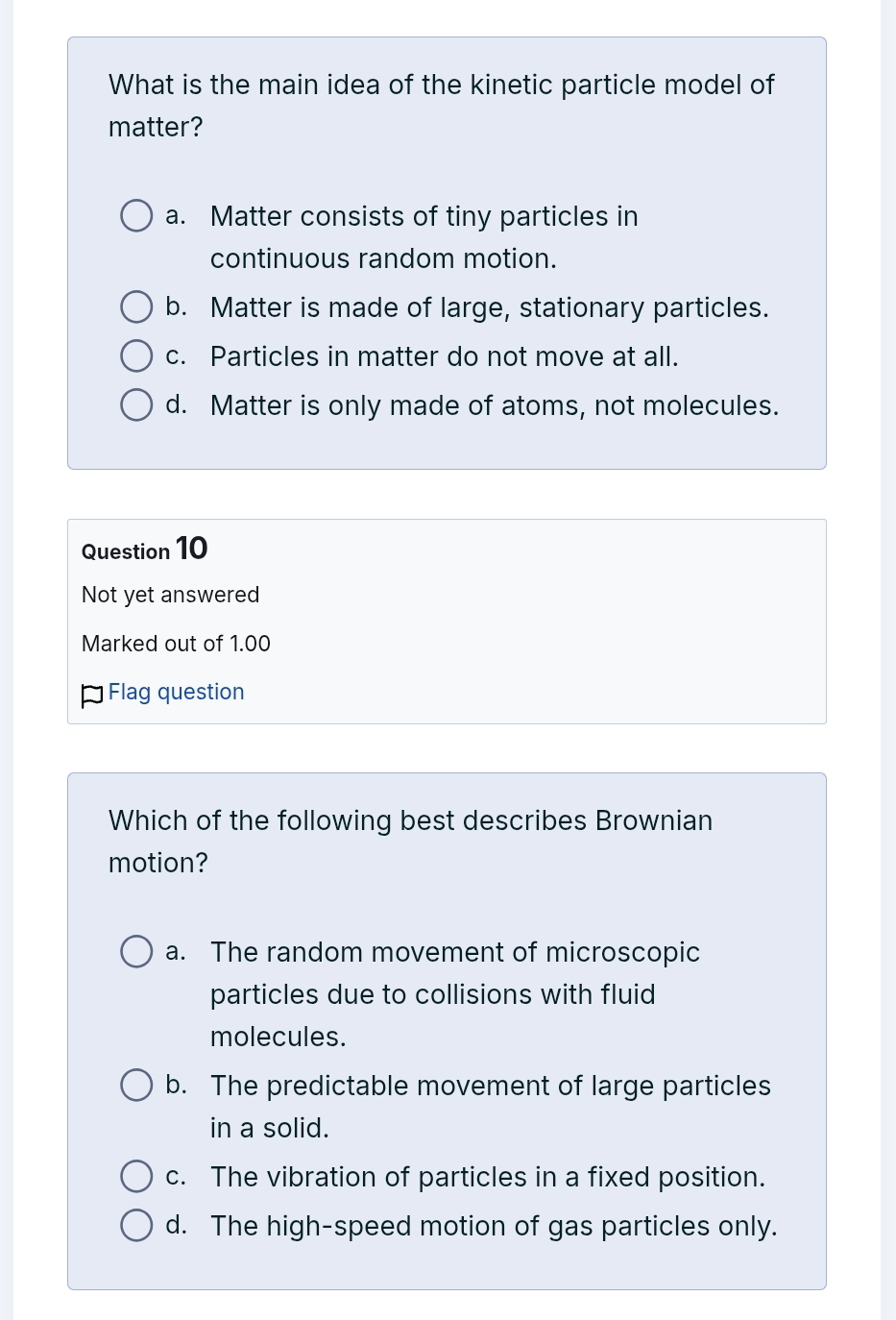Select answer b about large stationary particles
Image resolution: width=896 pixels, height=1320 pixels.
pyautogui.click(x=136, y=306)
